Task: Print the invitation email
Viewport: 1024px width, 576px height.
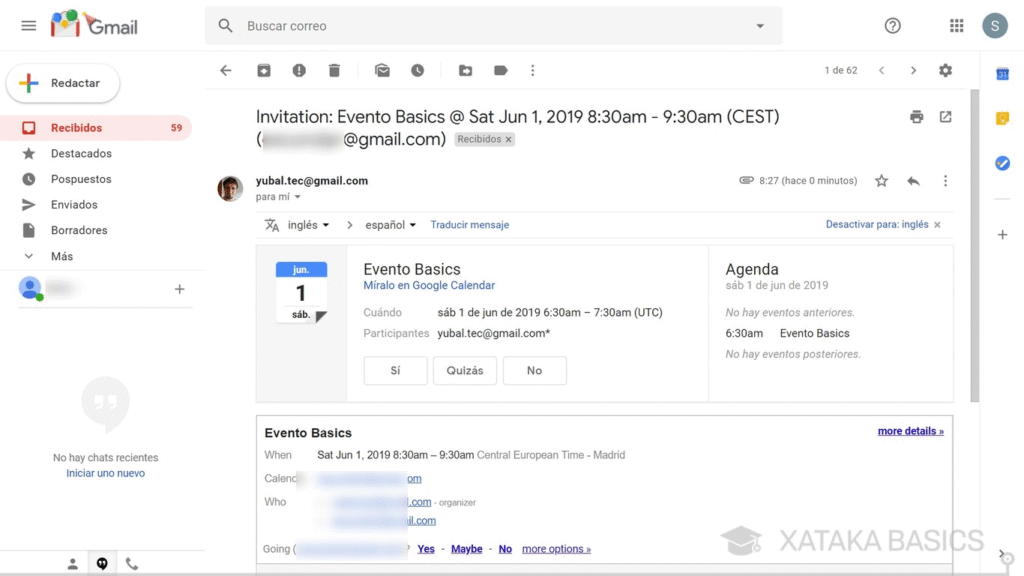Action: [916, 117]
